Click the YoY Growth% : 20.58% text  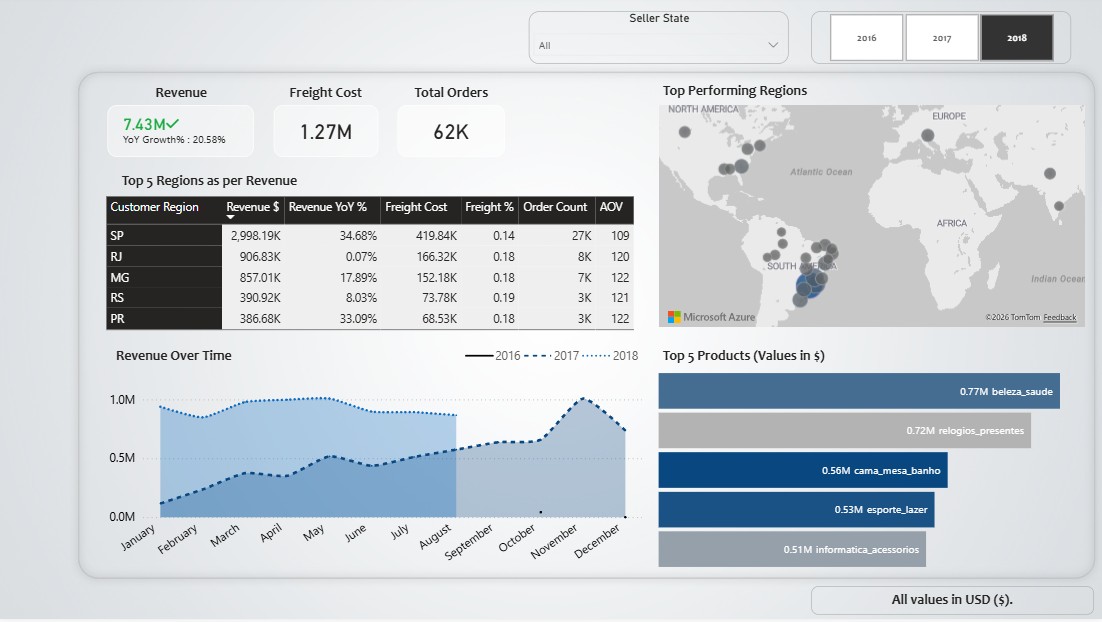pos(174,140)
